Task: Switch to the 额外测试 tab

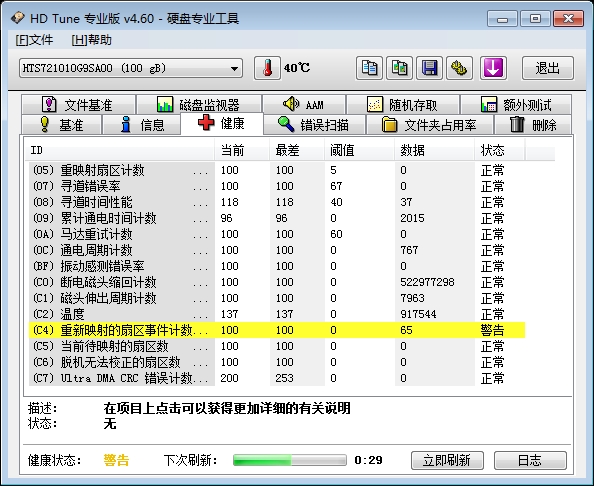Action: 516,105
